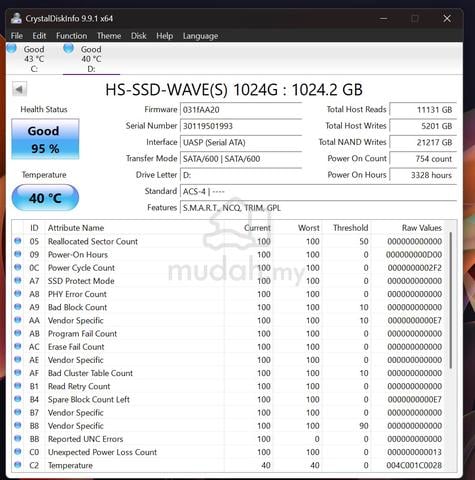Click status icon for SSD Protect Mode
This screenshot has width=475, height=480.
(18, 281)
